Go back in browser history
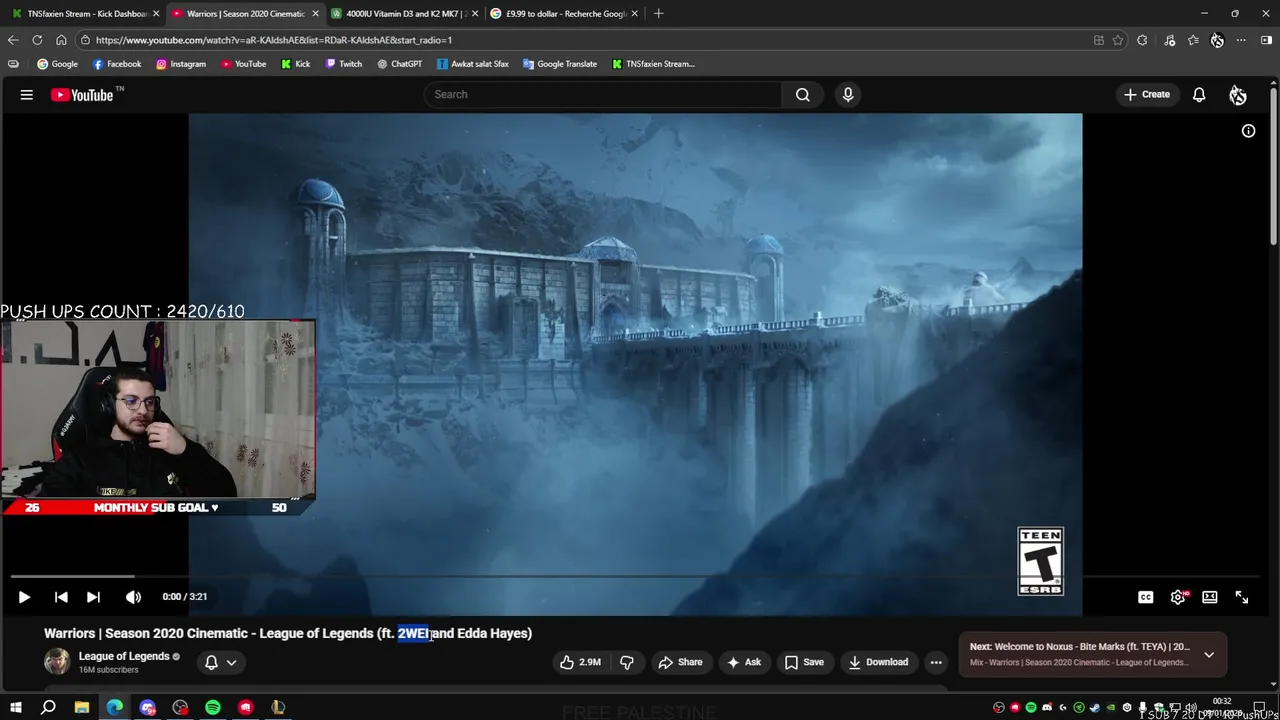The width and height of the screenshot is (1280, 720). coord(13,40)
